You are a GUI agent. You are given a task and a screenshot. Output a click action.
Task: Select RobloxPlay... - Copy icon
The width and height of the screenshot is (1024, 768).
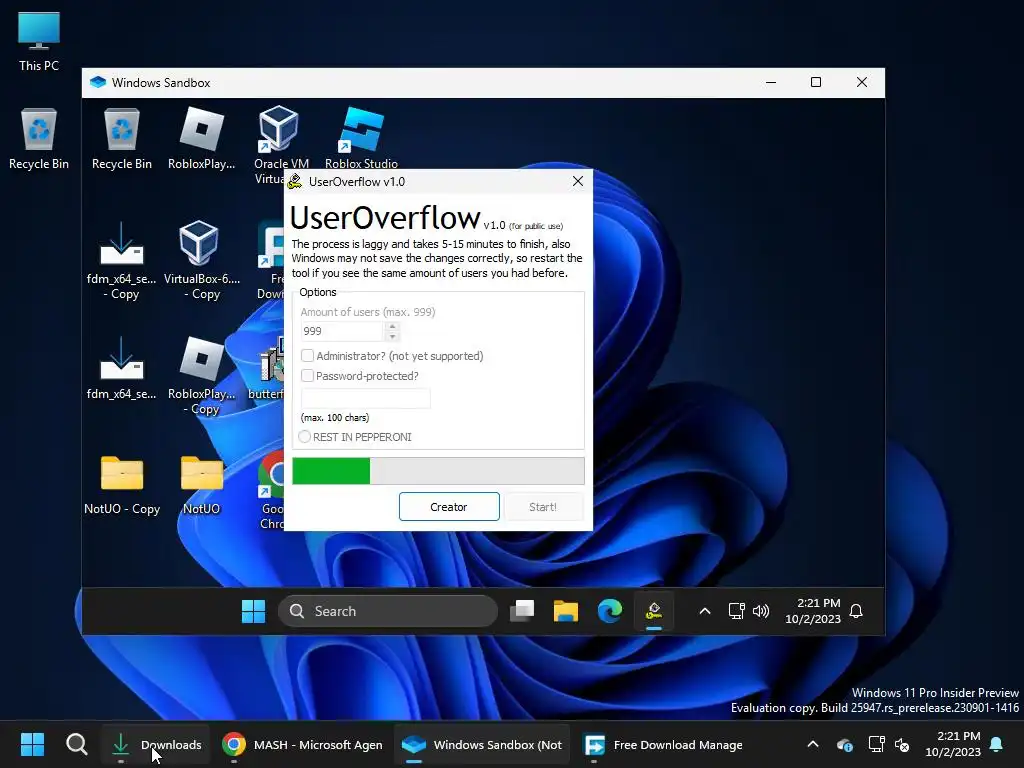(x=201, y=376)
